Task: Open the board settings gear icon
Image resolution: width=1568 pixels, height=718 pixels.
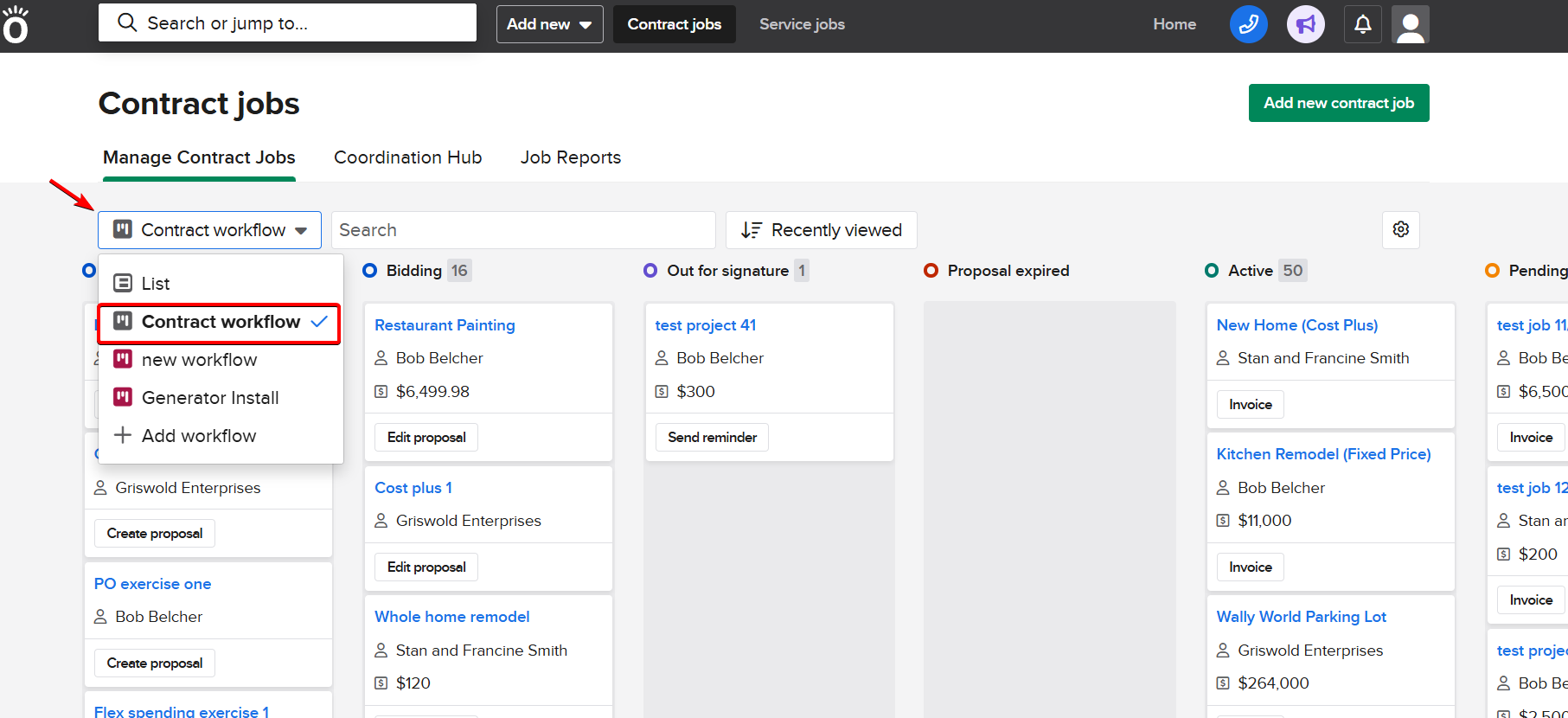Action: pos(1400,229)
